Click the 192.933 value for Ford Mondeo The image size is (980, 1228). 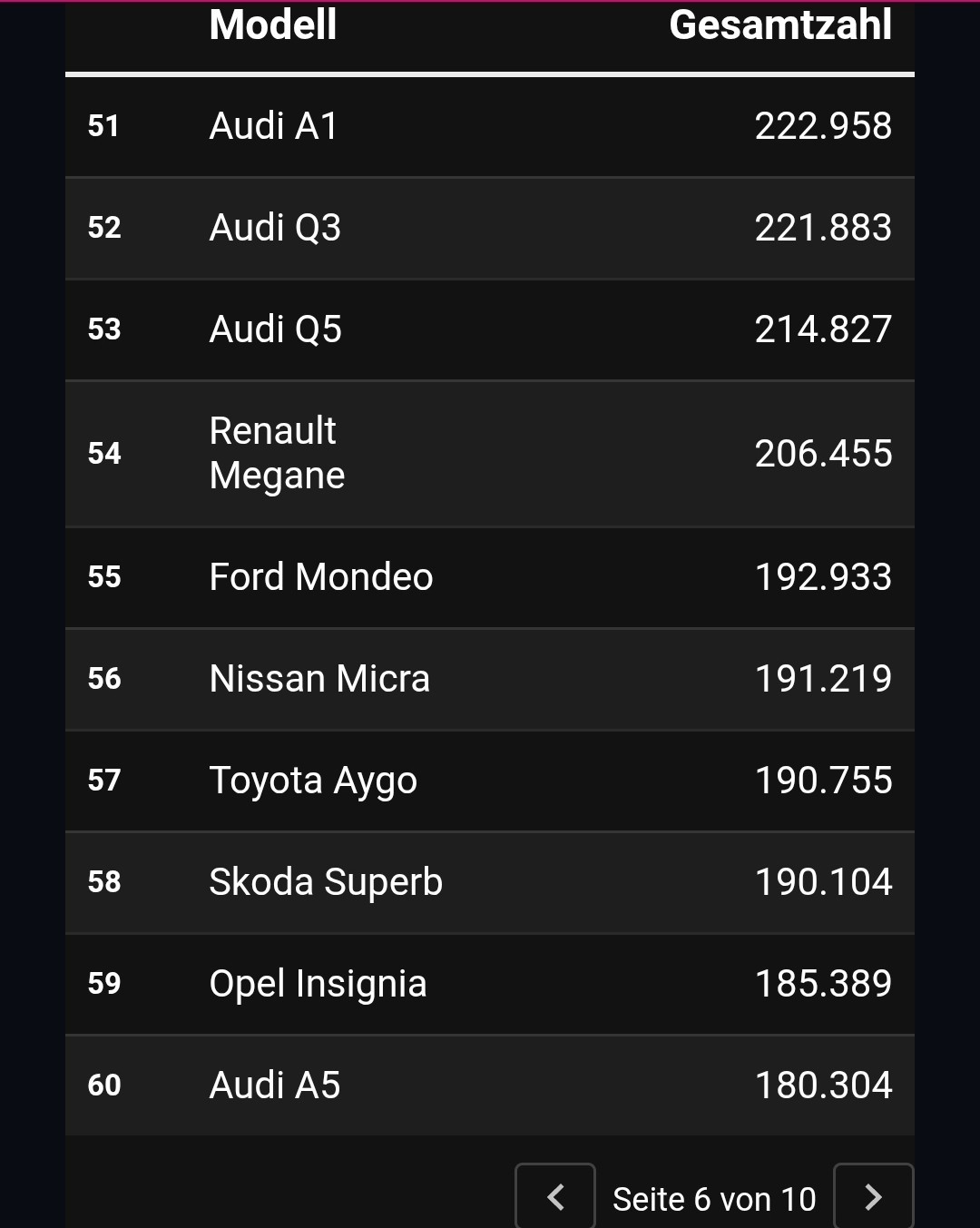[824, 577]
